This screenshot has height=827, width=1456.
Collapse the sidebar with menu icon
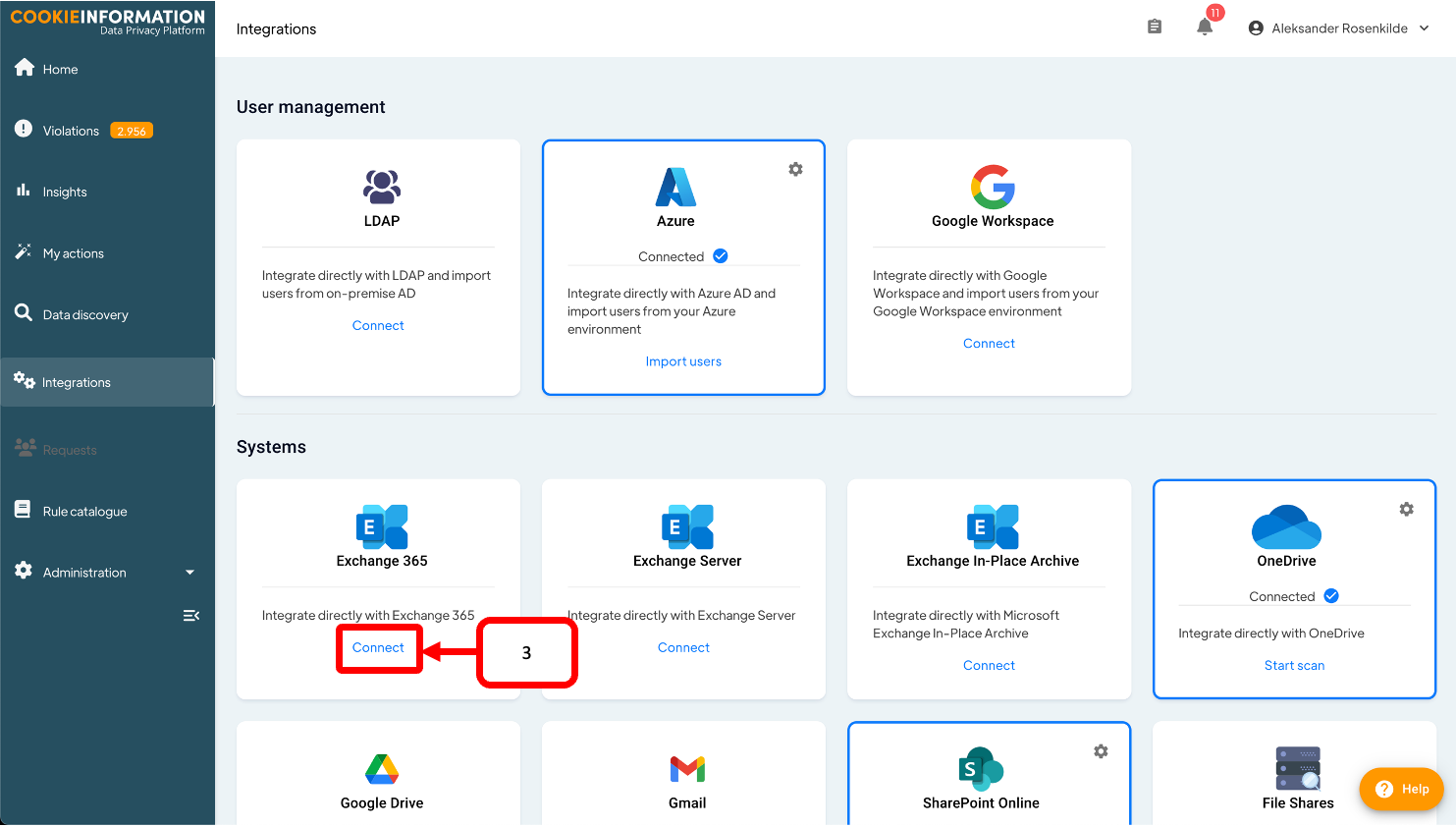click(191, 616)
